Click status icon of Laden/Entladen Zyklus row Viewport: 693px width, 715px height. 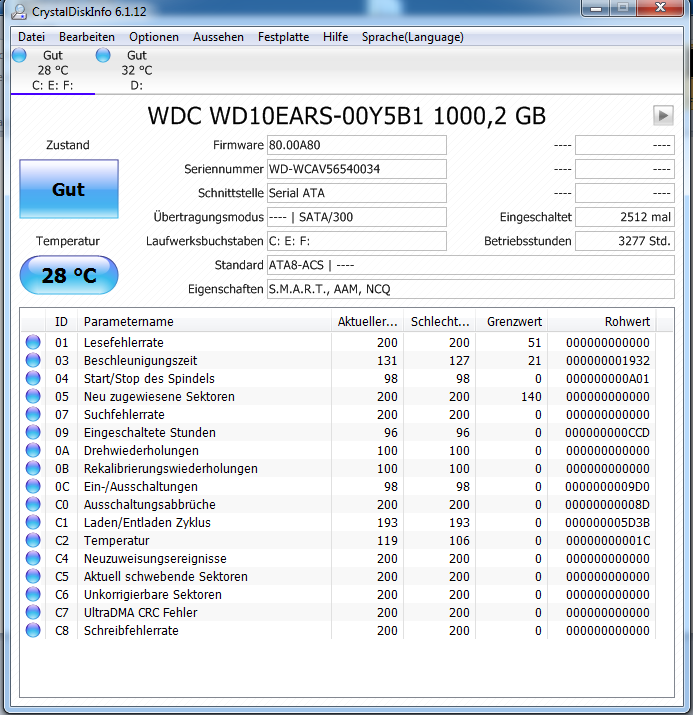[x=33, y=522]
